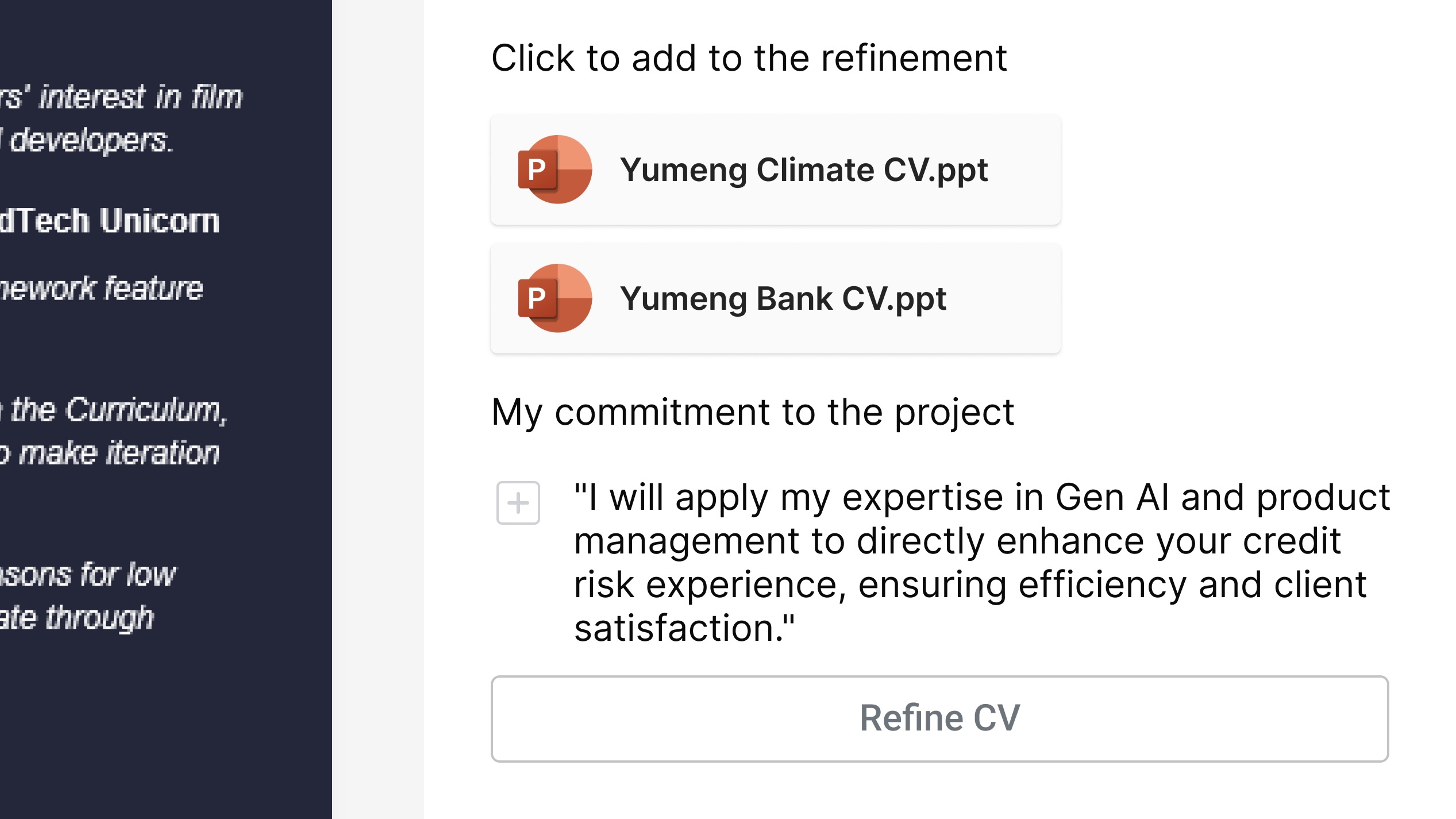1456x819 pixels.
Task: Select the Yumeng Bank CV.ppt file name
Action: pos(783,299)
